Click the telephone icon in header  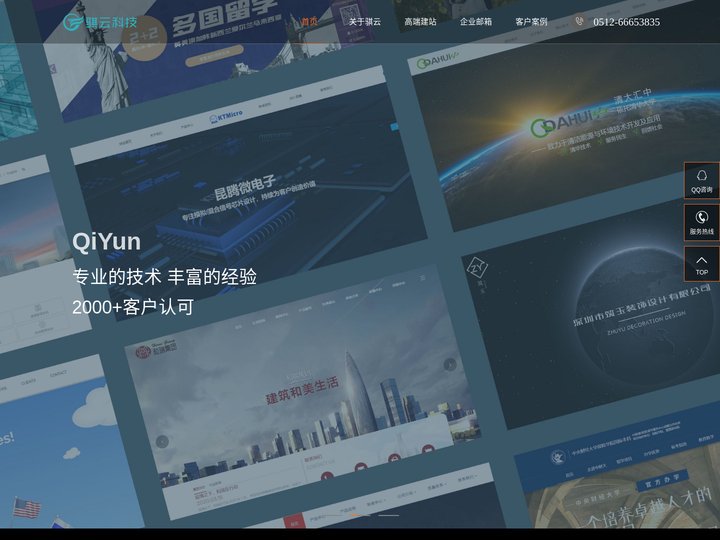[x=579, y=21]
